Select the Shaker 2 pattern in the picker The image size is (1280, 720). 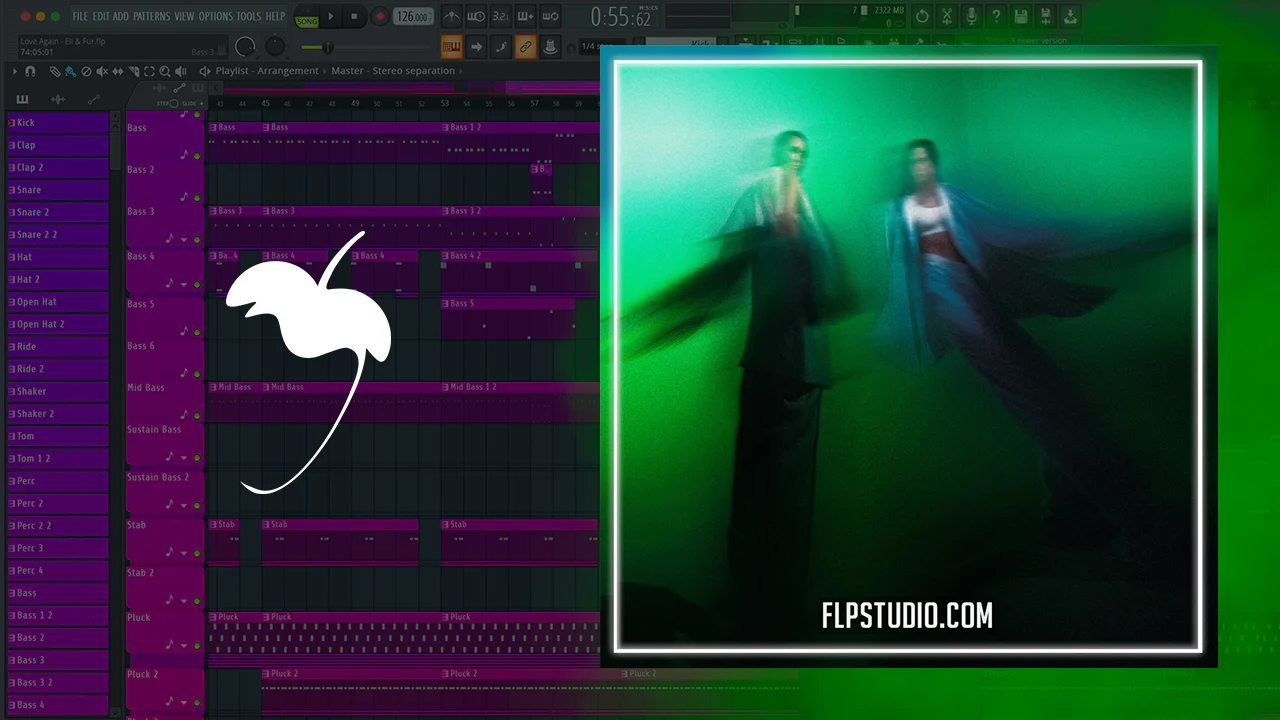coord(57,414)
